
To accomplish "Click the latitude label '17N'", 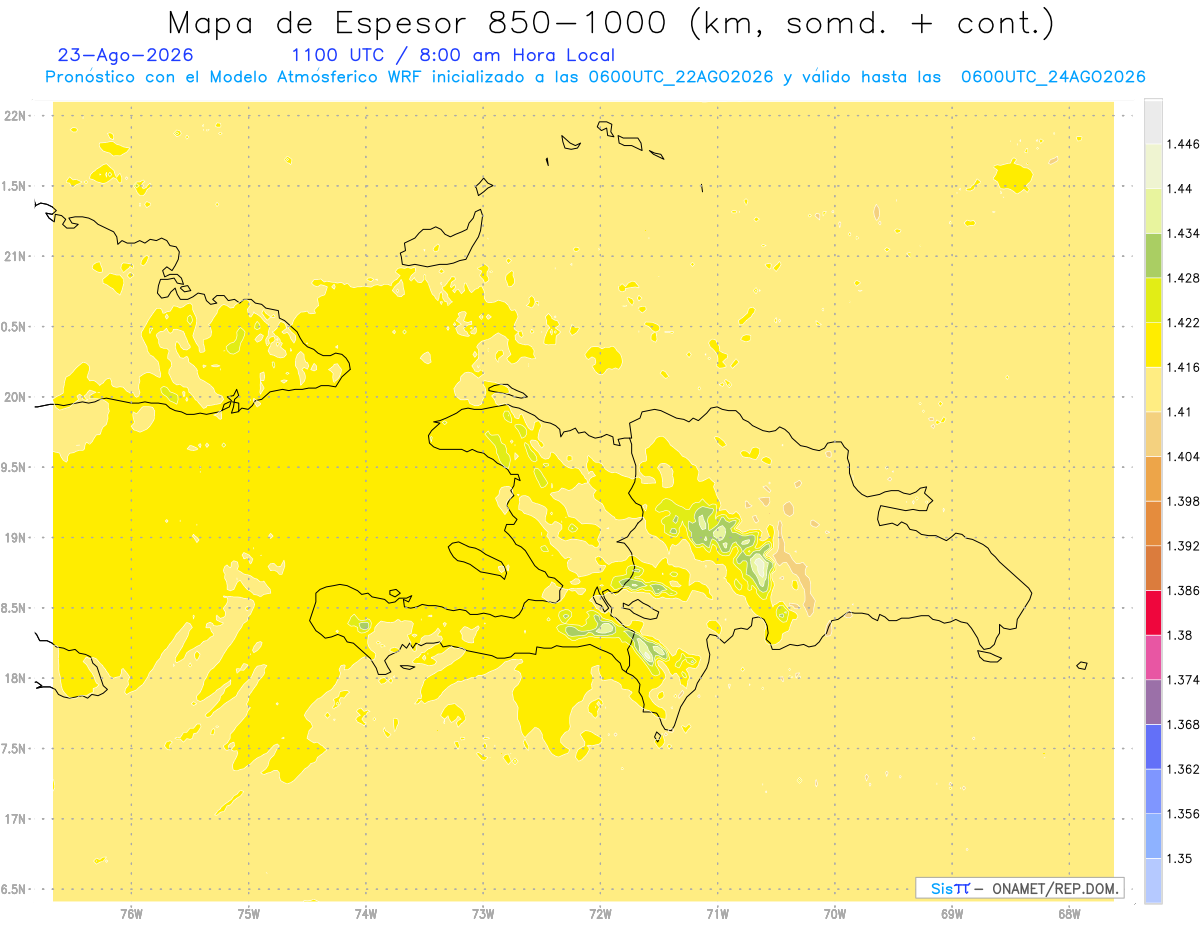I will click(x=17, y=819).
